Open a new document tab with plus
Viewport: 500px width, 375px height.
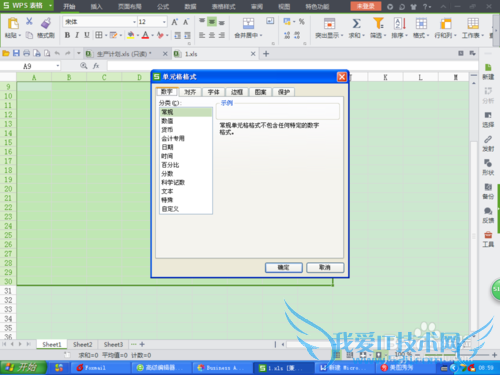point(266,54)
